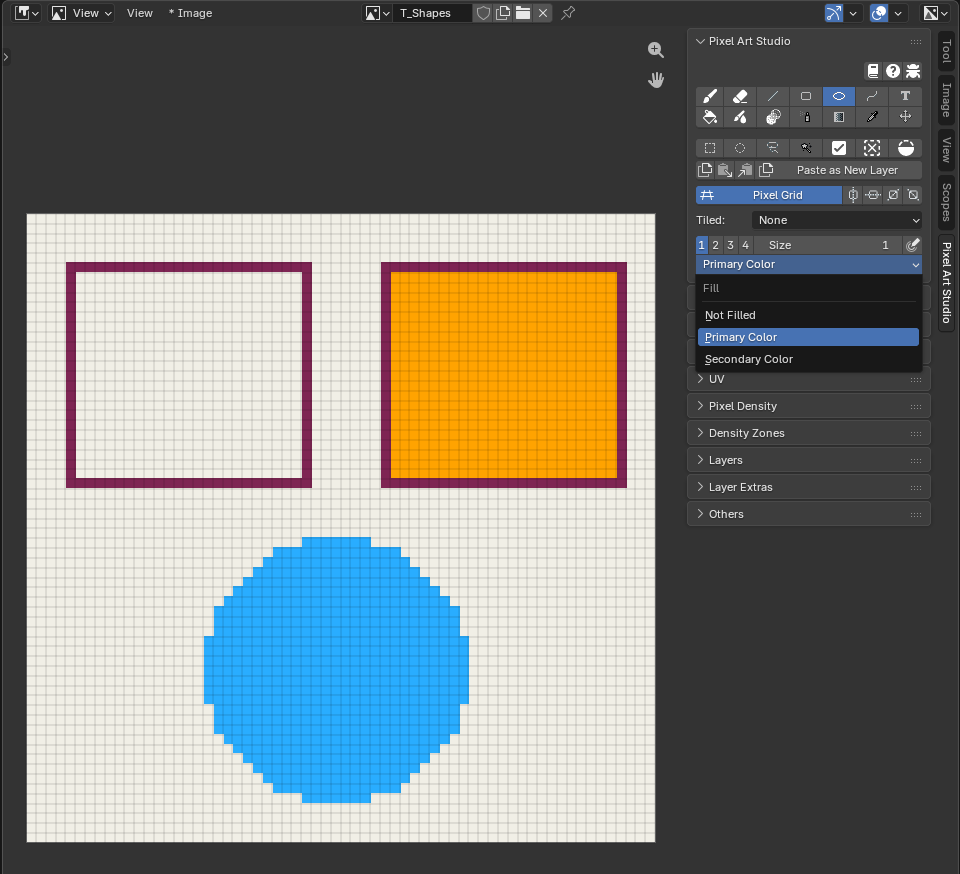The height and width of the screenshot is (874, 960).
Task: Open the Primary Color fill dropdown
Action: pos(809,264)
